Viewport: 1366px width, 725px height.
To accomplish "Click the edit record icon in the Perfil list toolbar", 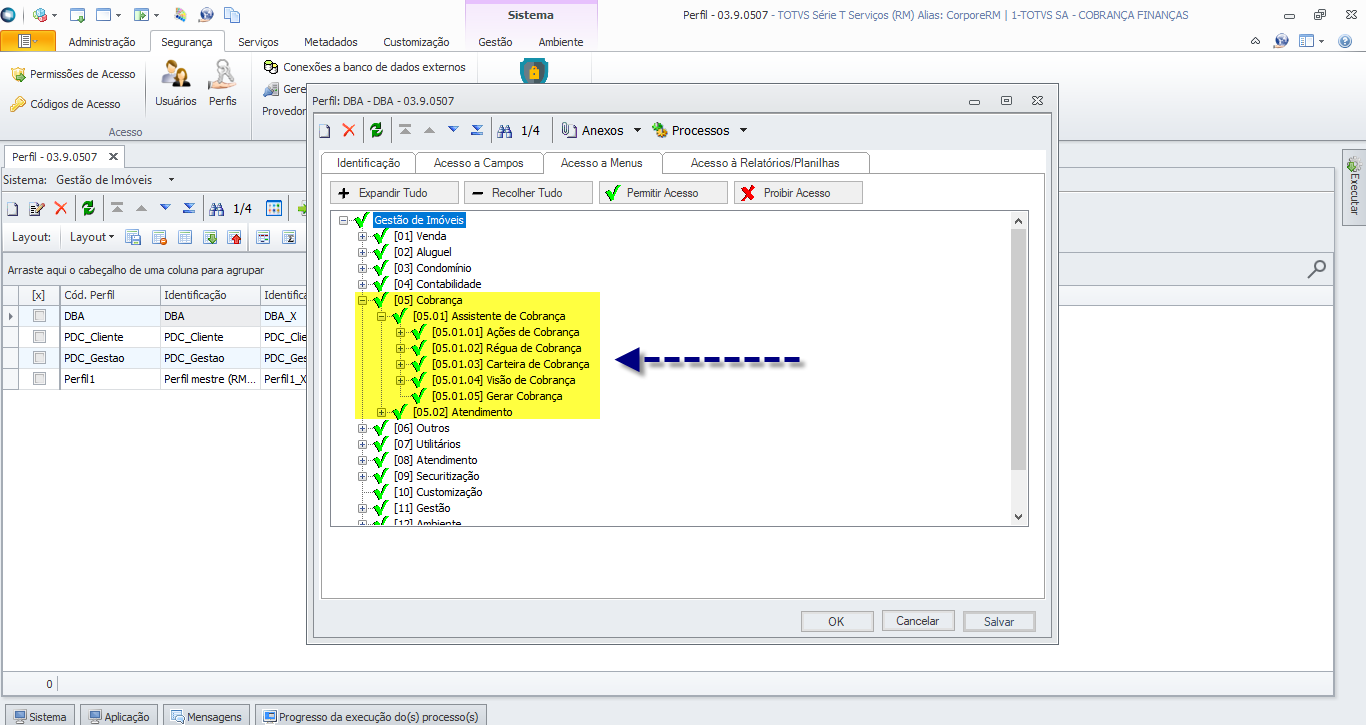I will [x=37, y=209].
